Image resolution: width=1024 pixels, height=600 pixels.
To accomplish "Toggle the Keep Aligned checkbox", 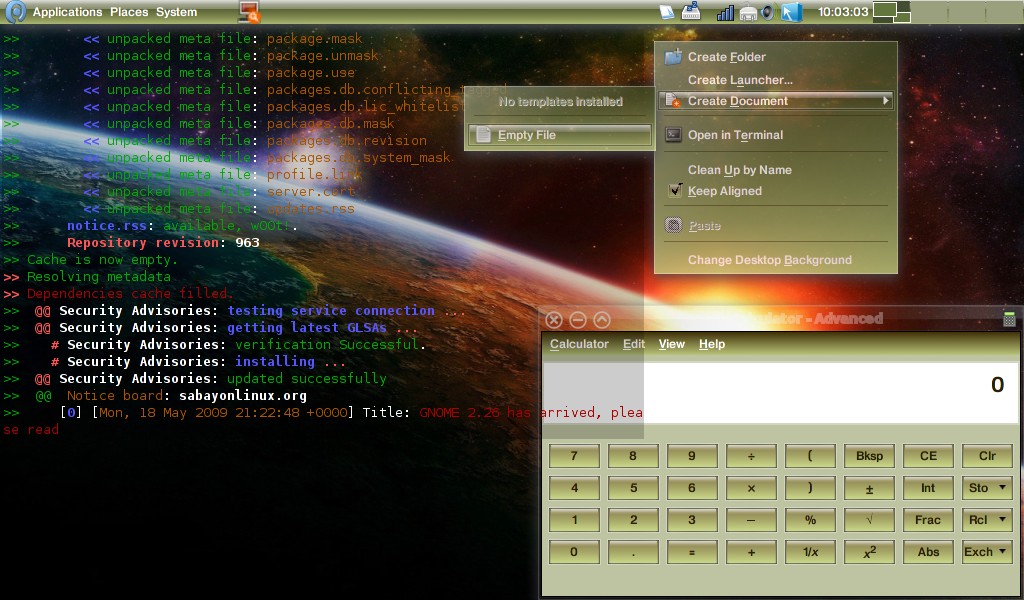I will tap(675, 191).
